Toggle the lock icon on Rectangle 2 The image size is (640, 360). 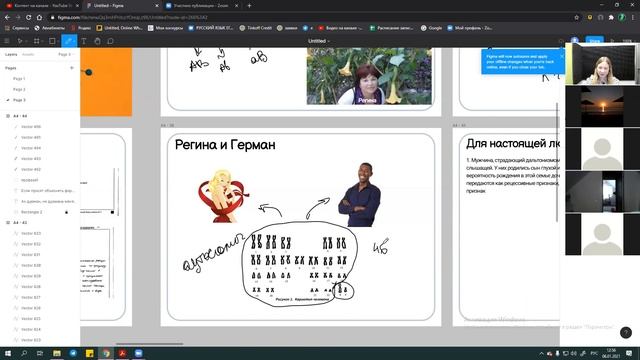[67, 212]
